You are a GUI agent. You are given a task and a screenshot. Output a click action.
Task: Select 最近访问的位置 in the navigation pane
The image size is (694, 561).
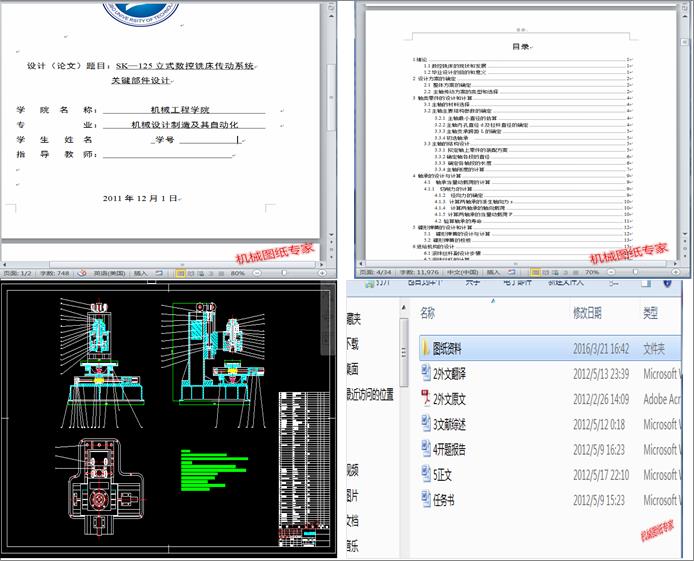(x=370, y=394)
